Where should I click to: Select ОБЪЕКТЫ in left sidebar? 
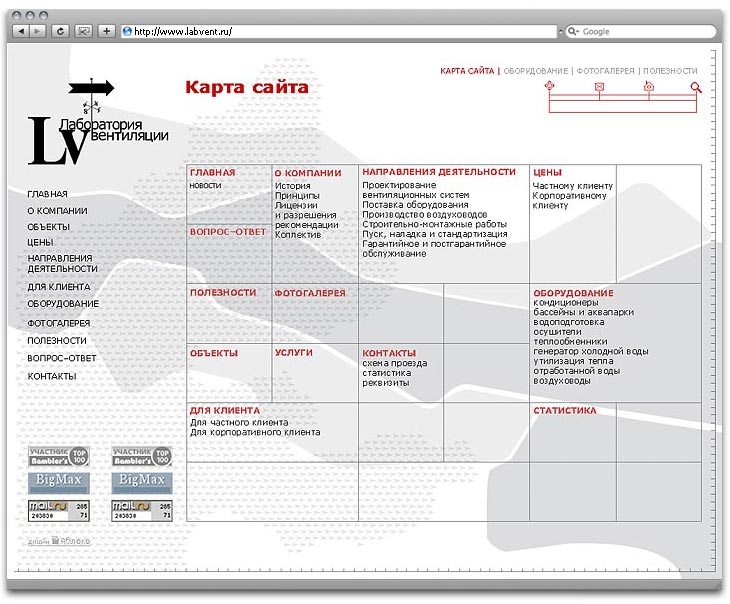click(x=48, y=227)
